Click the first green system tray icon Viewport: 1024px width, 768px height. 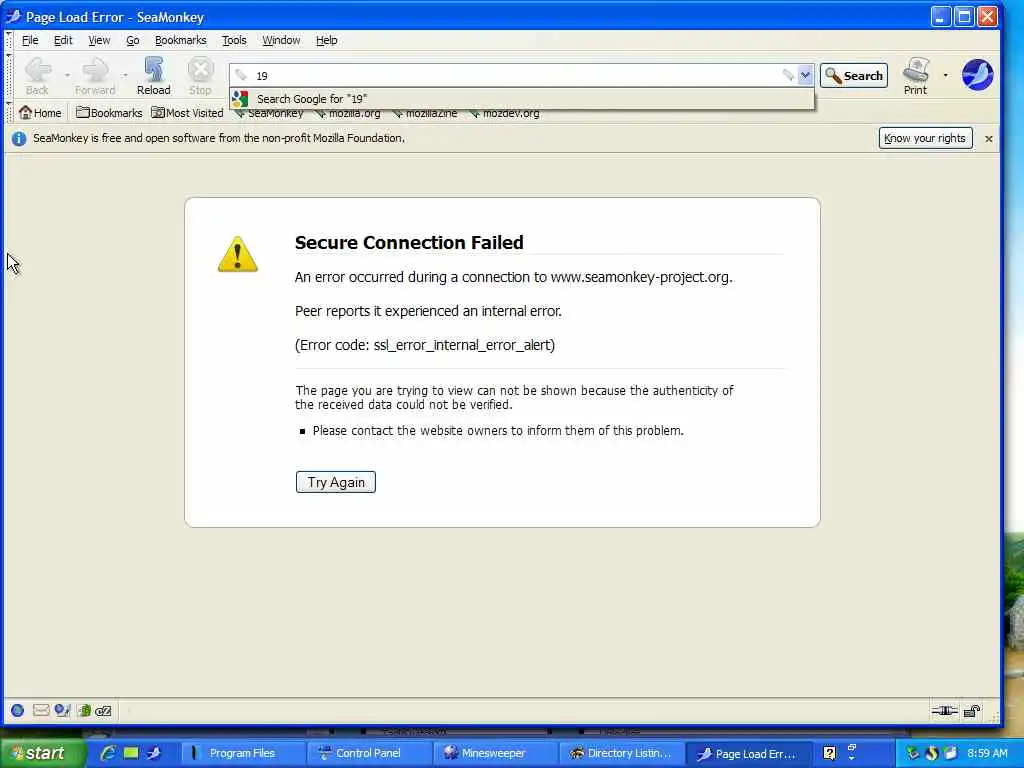tap(912, 753)
